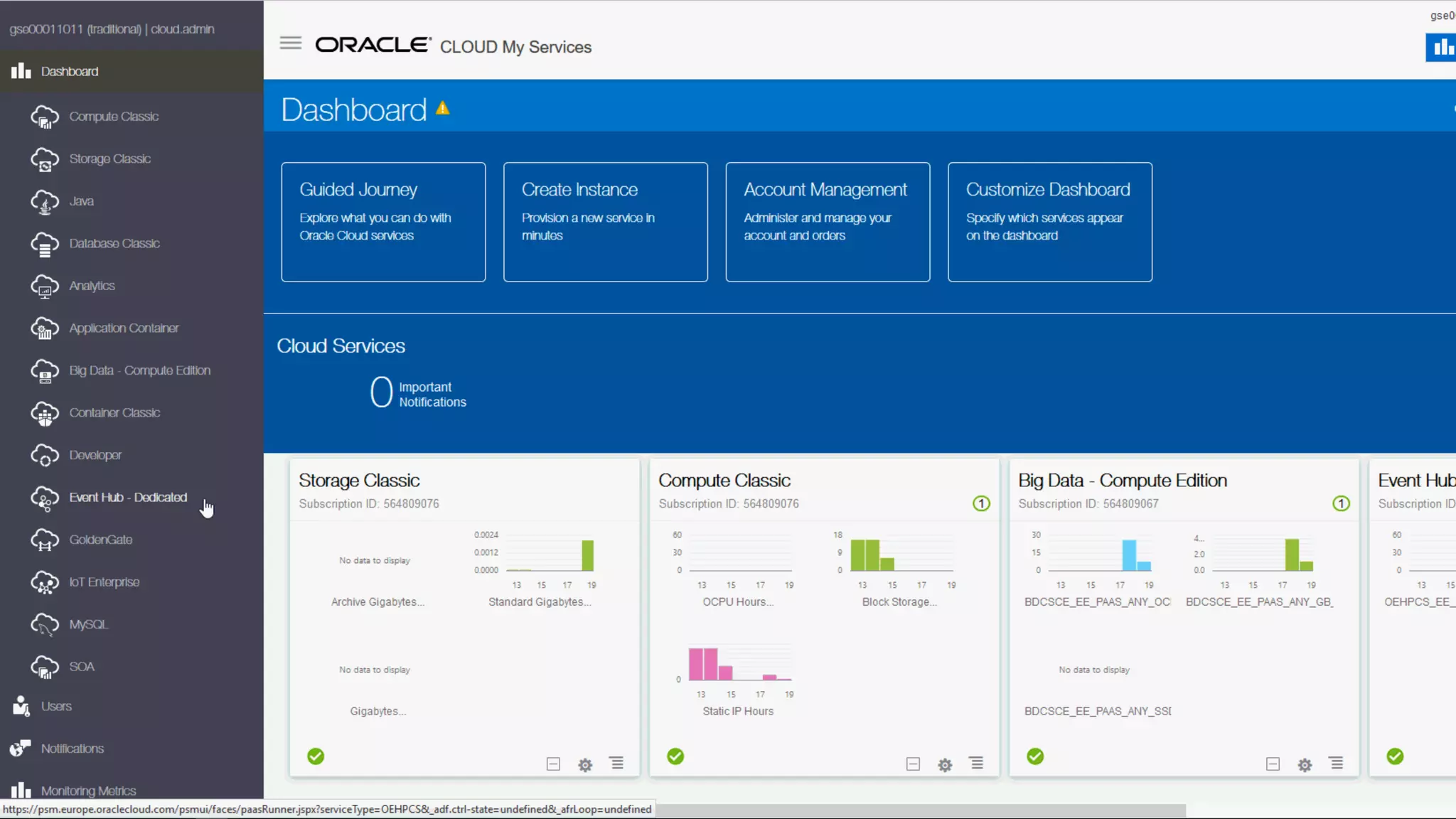This screenshot has width=1456, height=819.
Task: Collapse the Compute Classic tile
Action: tap(913, 764)
